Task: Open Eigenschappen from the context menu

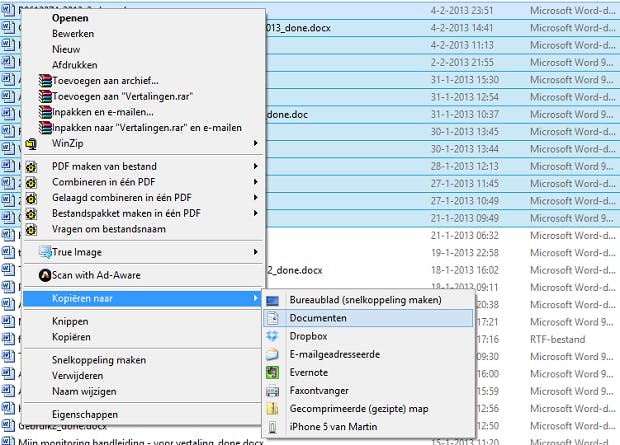Action: pos(85,415)
